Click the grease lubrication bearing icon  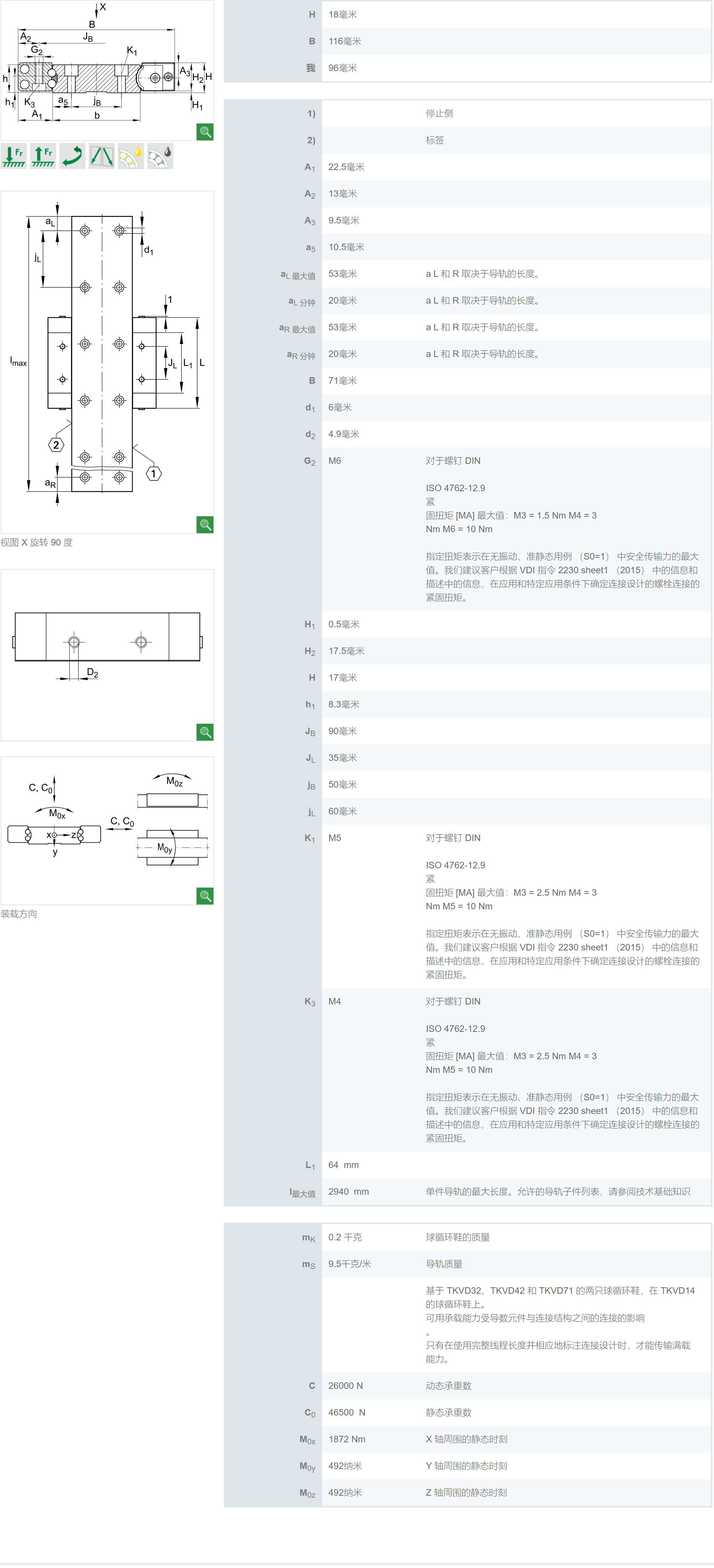pyautogui.click(x=160, y=156)
